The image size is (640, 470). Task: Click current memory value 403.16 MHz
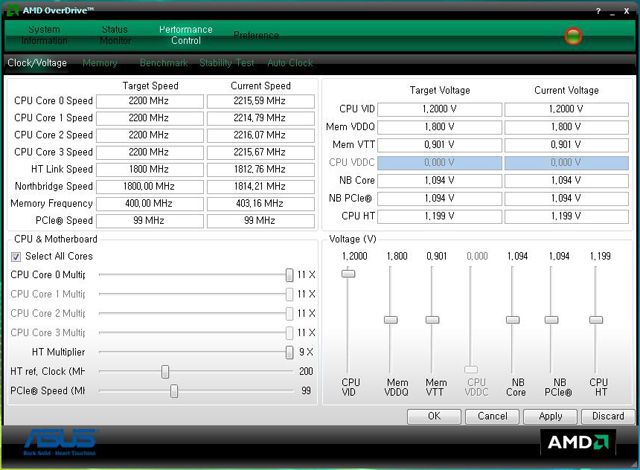(x=261, y=204)
